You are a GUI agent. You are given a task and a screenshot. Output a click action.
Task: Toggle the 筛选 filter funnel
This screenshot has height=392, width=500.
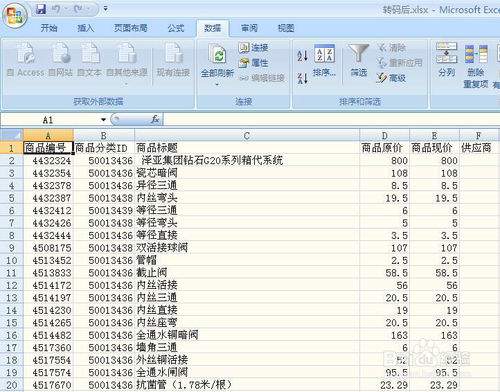coord(359,54)
